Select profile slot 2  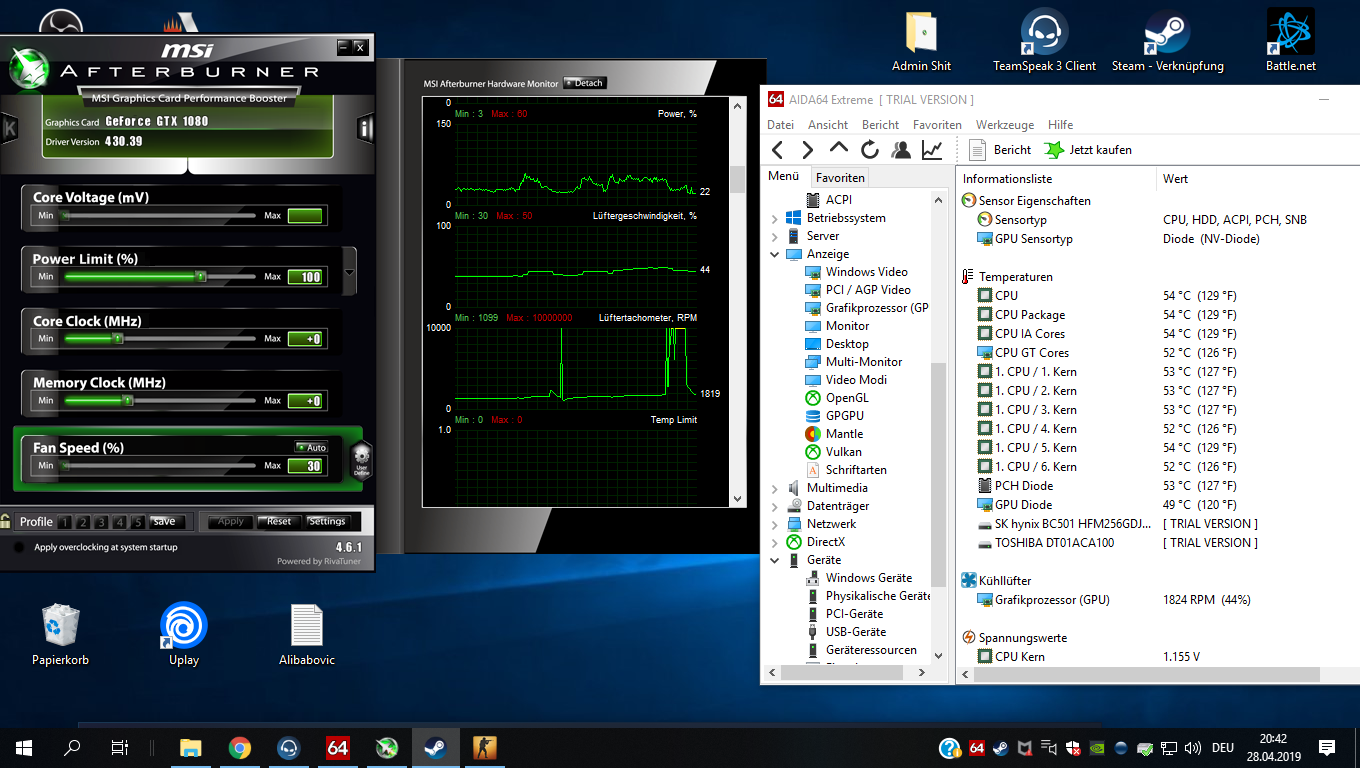83,521
